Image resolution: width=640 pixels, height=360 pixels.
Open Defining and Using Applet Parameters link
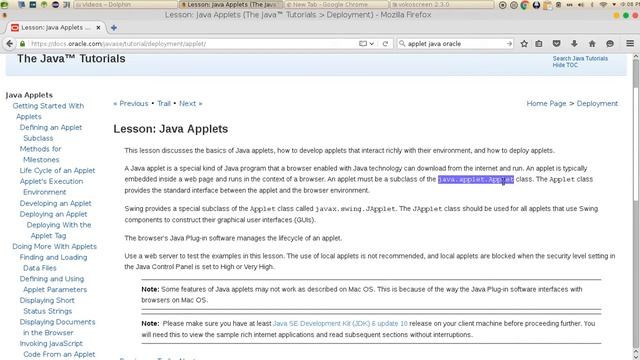(53, 284)
